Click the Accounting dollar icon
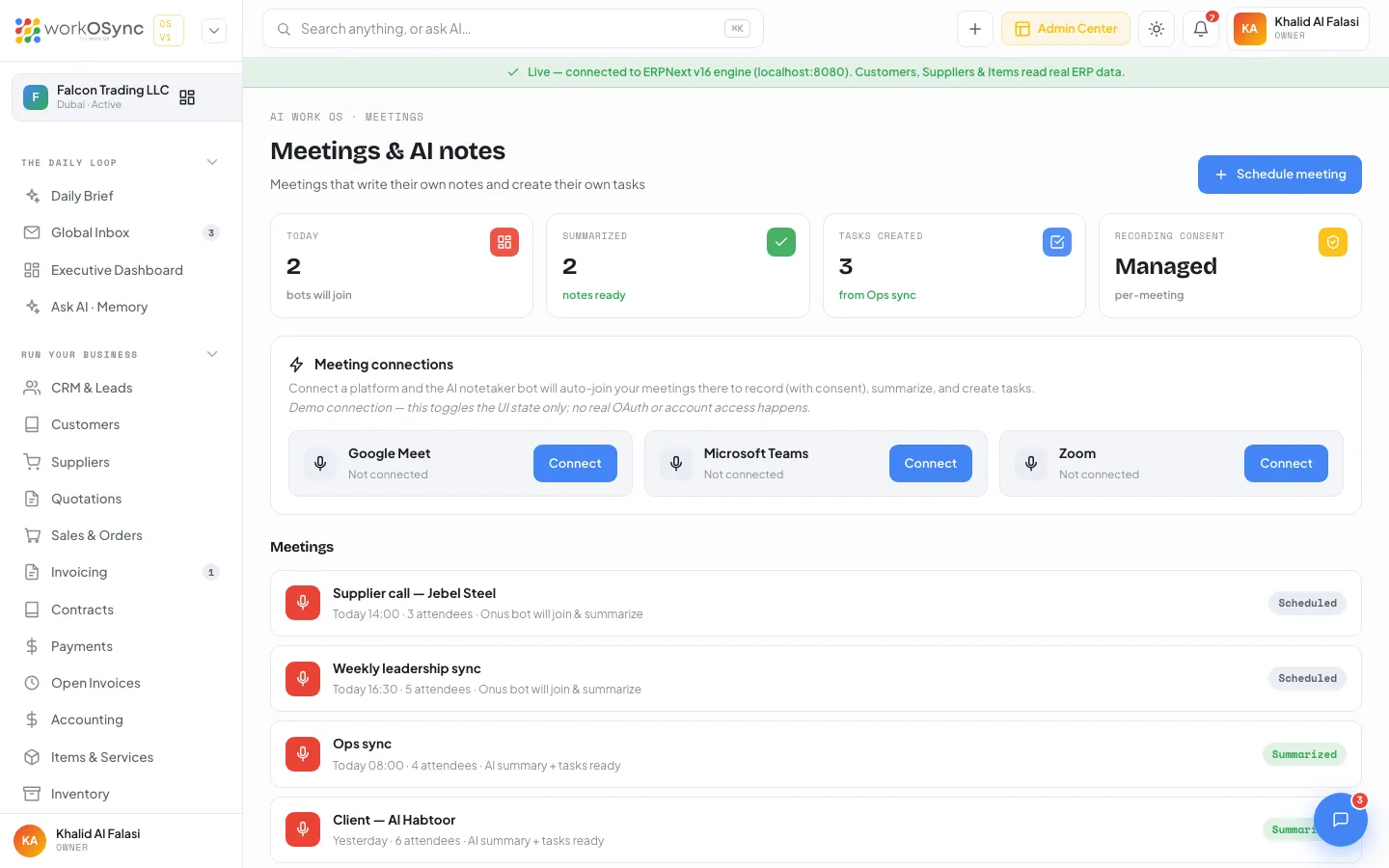Screen dimensions: 1389x868 point(32,719)
